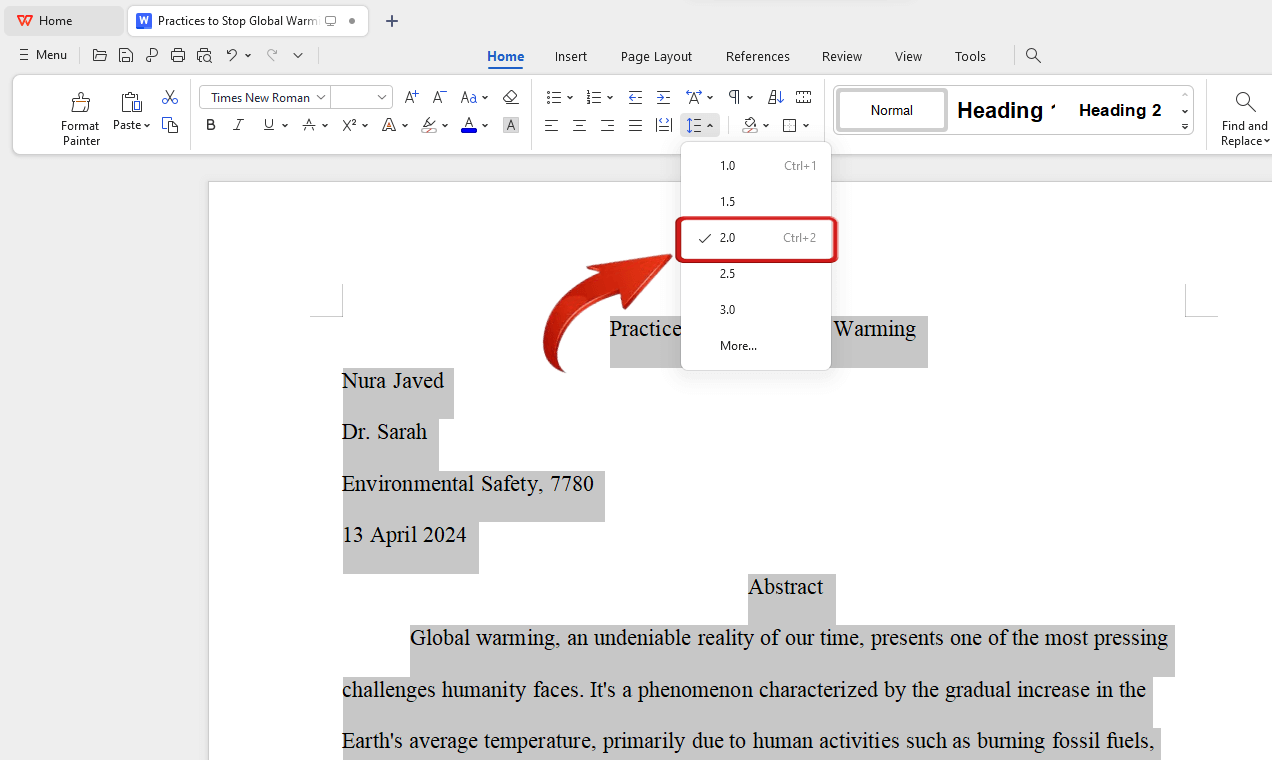This screenshot has height=760, width=1272.
Task: Click the center alignment icon
Action: (x=579, y=125)
